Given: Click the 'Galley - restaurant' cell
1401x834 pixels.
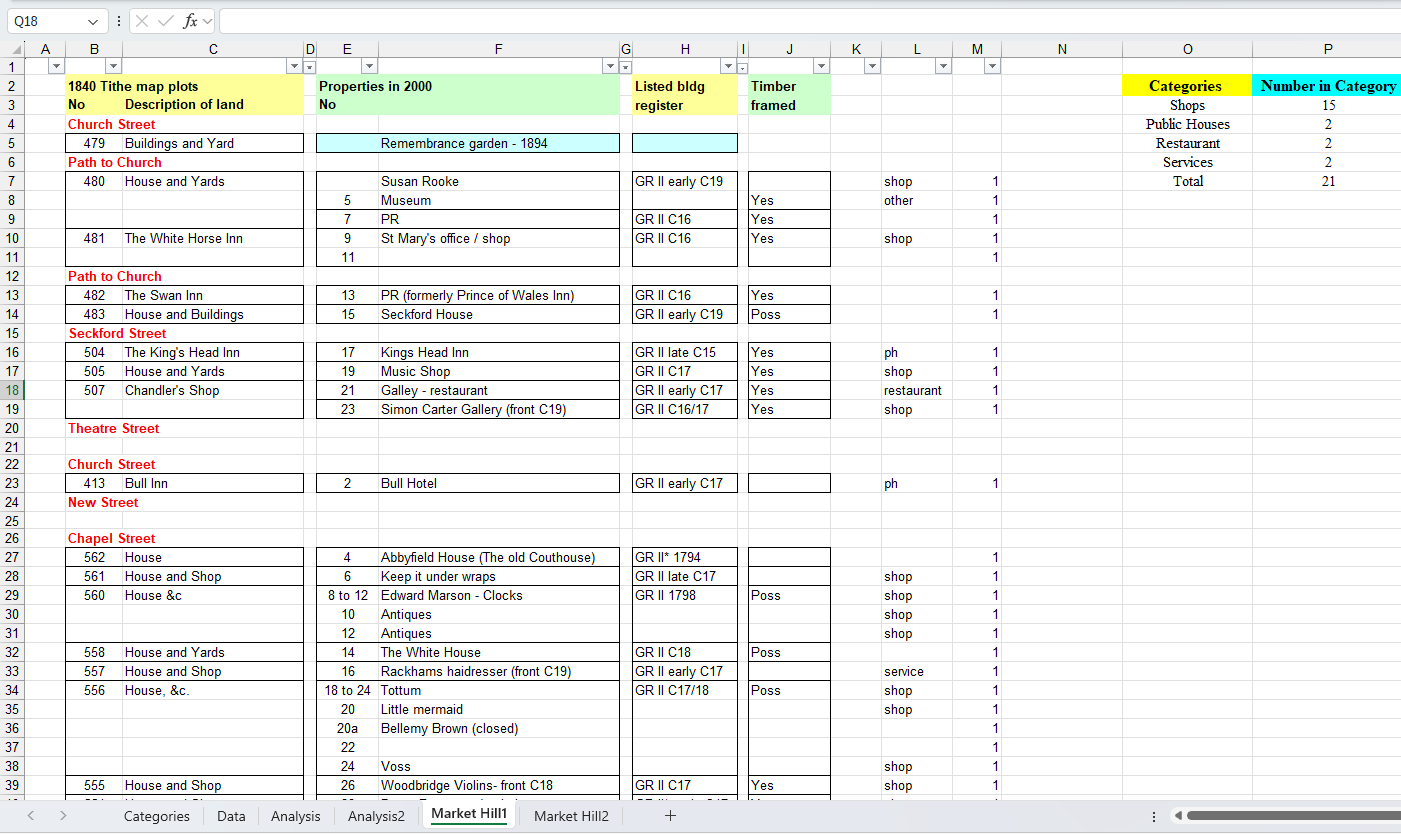Looking at the screenshot, I should (x=498, y=390).
